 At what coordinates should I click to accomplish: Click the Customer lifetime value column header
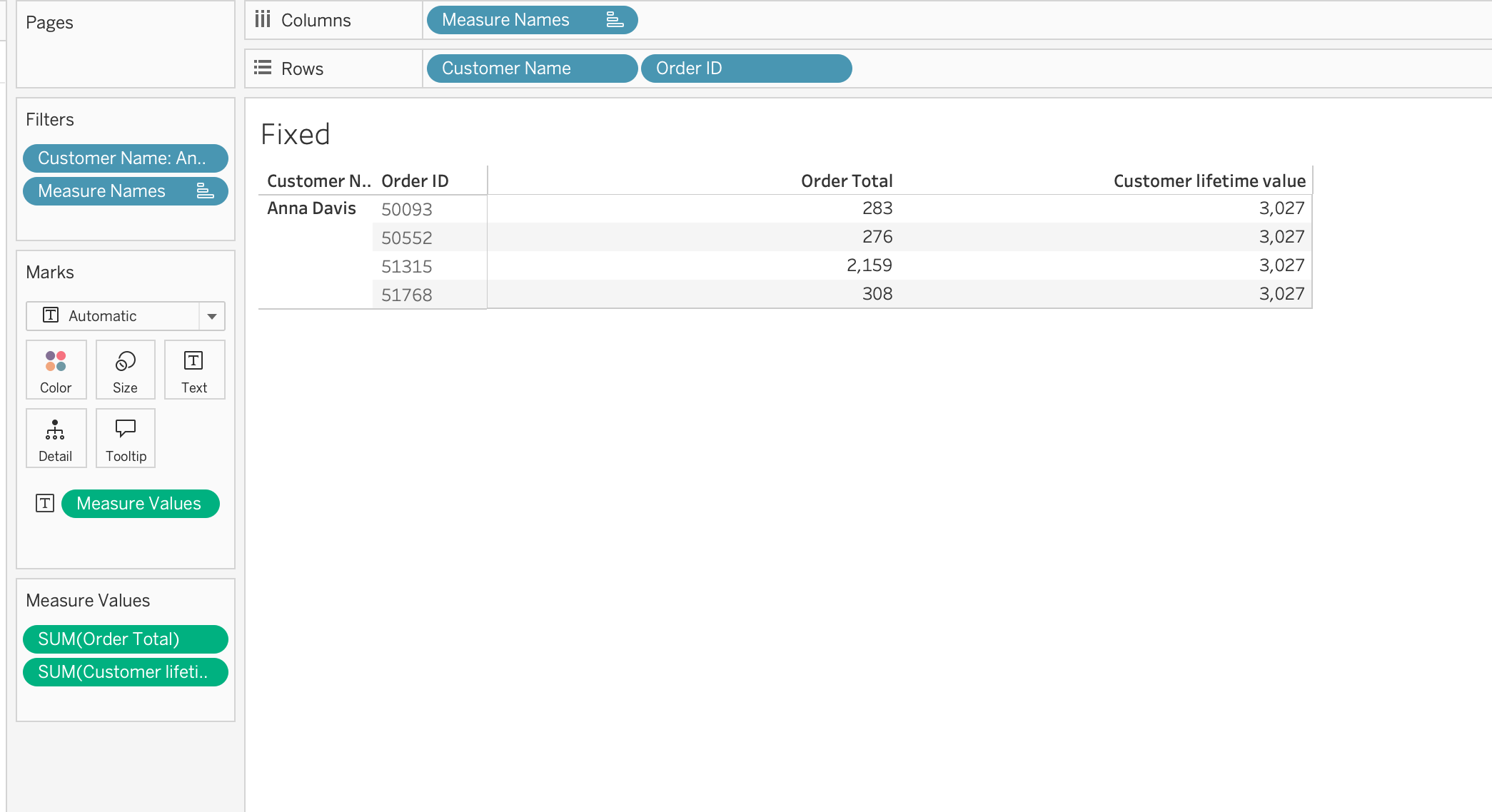pos(1209,181)
